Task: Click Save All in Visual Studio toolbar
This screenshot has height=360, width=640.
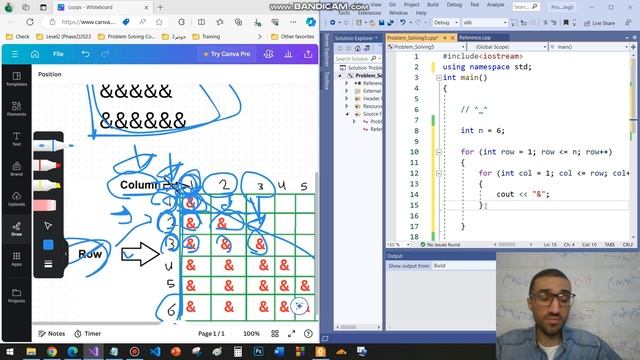Action: pos(390,22)
